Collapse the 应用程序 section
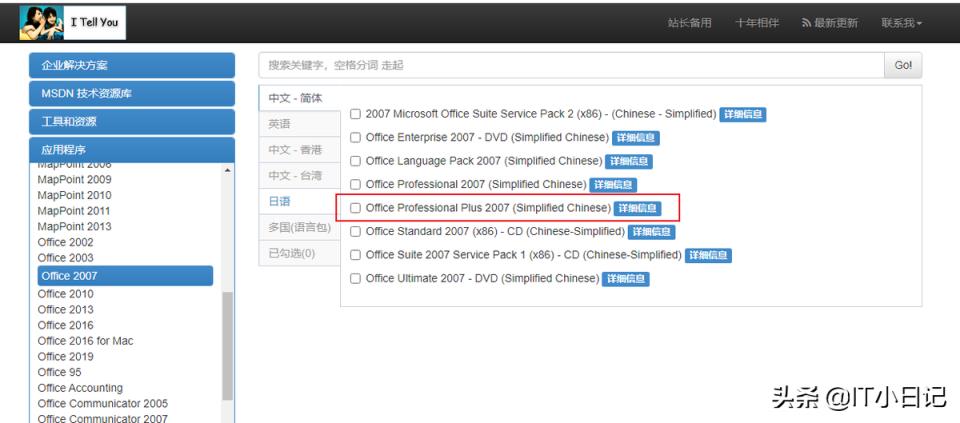Image resolution: width=960 pixels, height=423 pixels. (132, 150)
